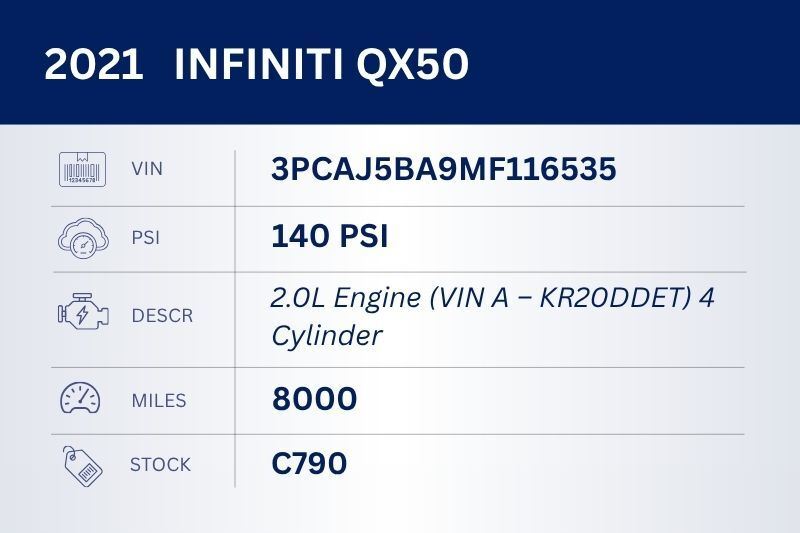
Task: Click the stock price tag icon
Action: [x=82, y=464]
